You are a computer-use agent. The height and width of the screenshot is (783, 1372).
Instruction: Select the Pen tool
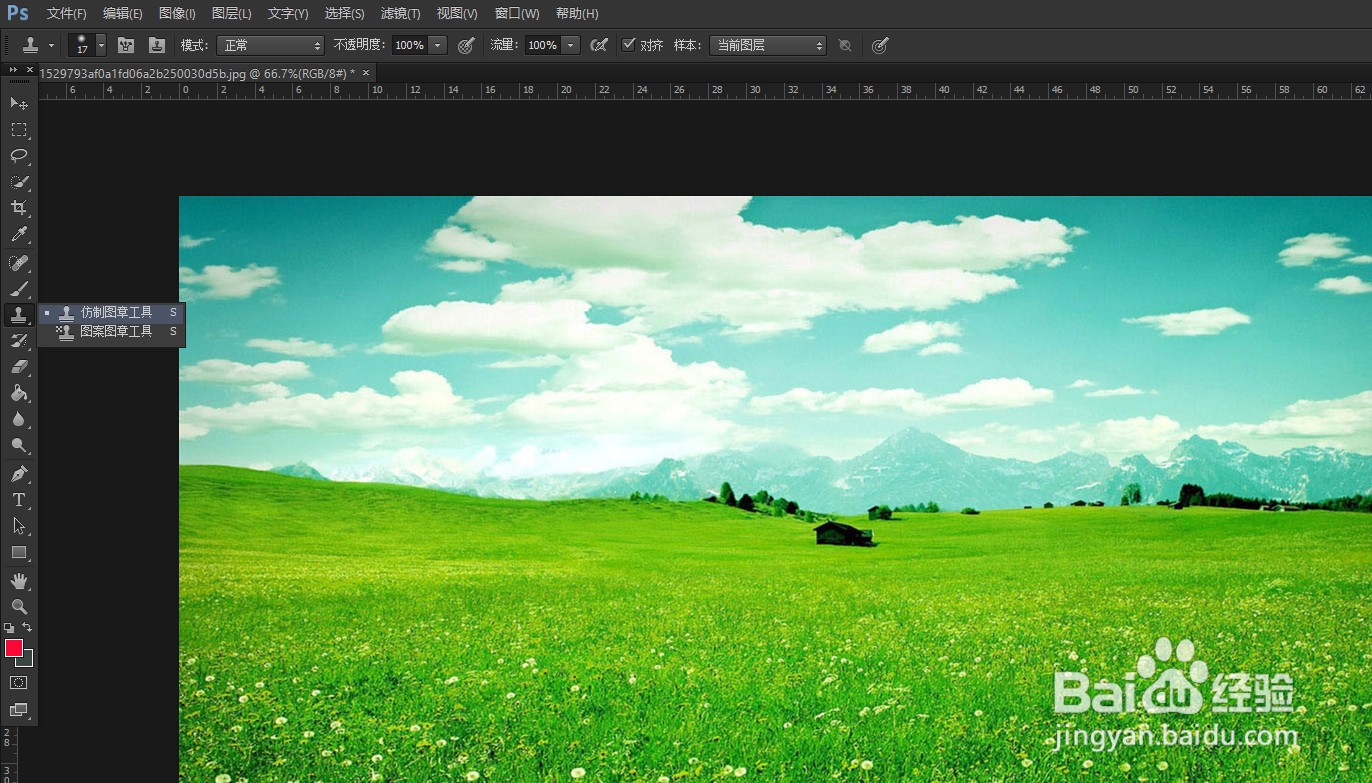coord(18,473)
